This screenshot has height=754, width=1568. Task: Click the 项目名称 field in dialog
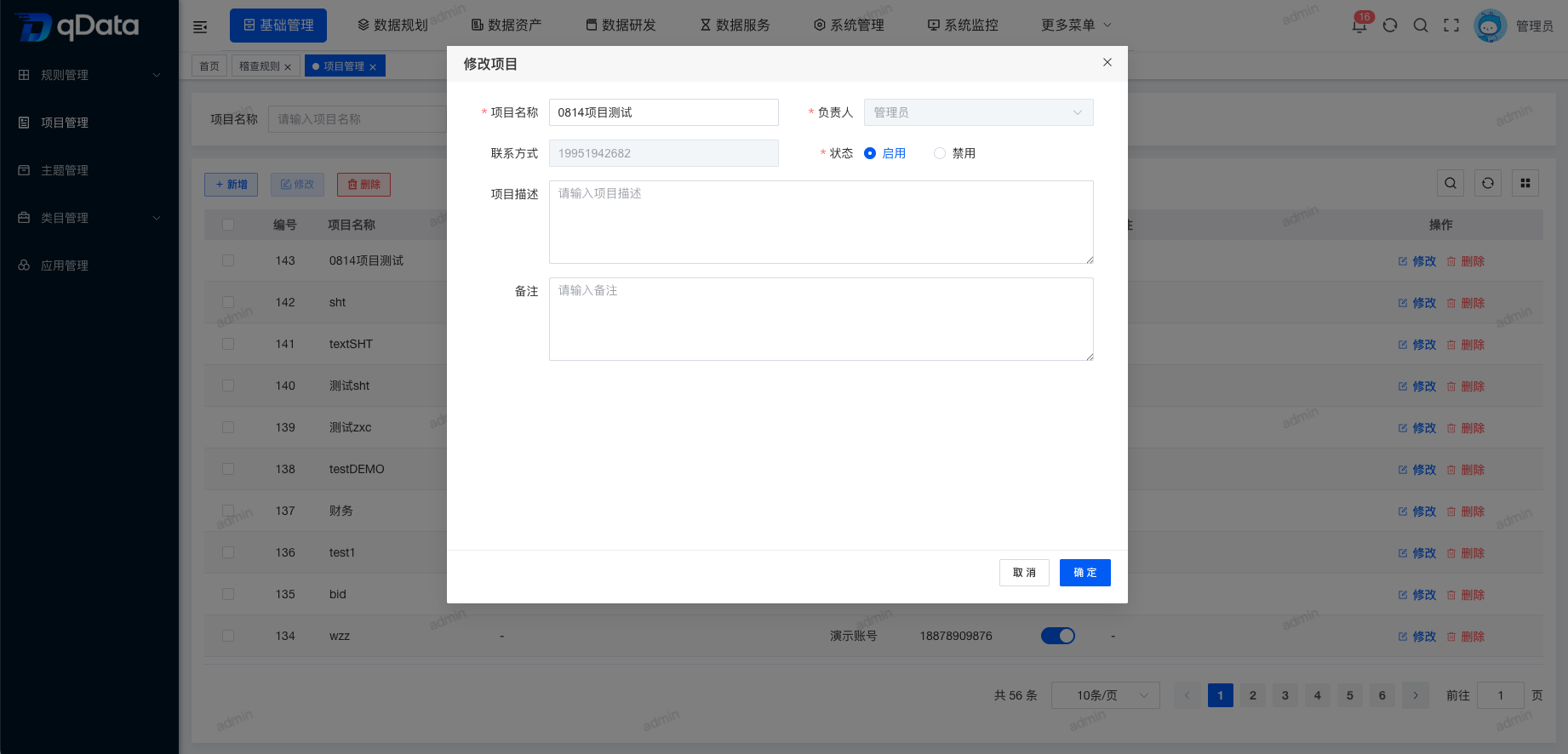(x=664, y=112)
